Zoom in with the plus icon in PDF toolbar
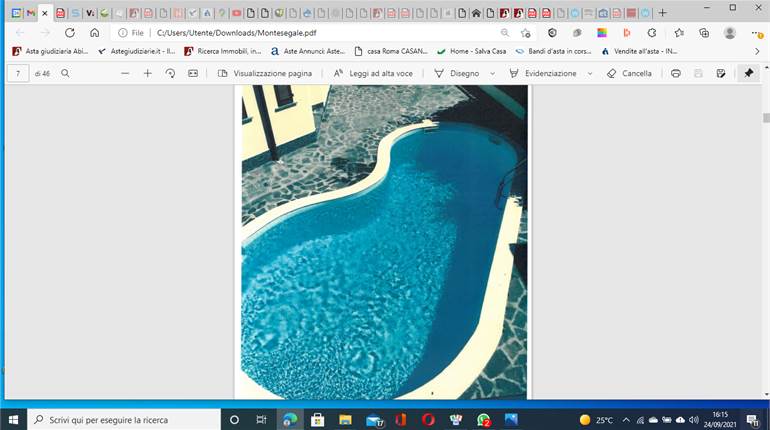Image resolution: width=770 pixels, height=430 pixels. click(147, 73)
